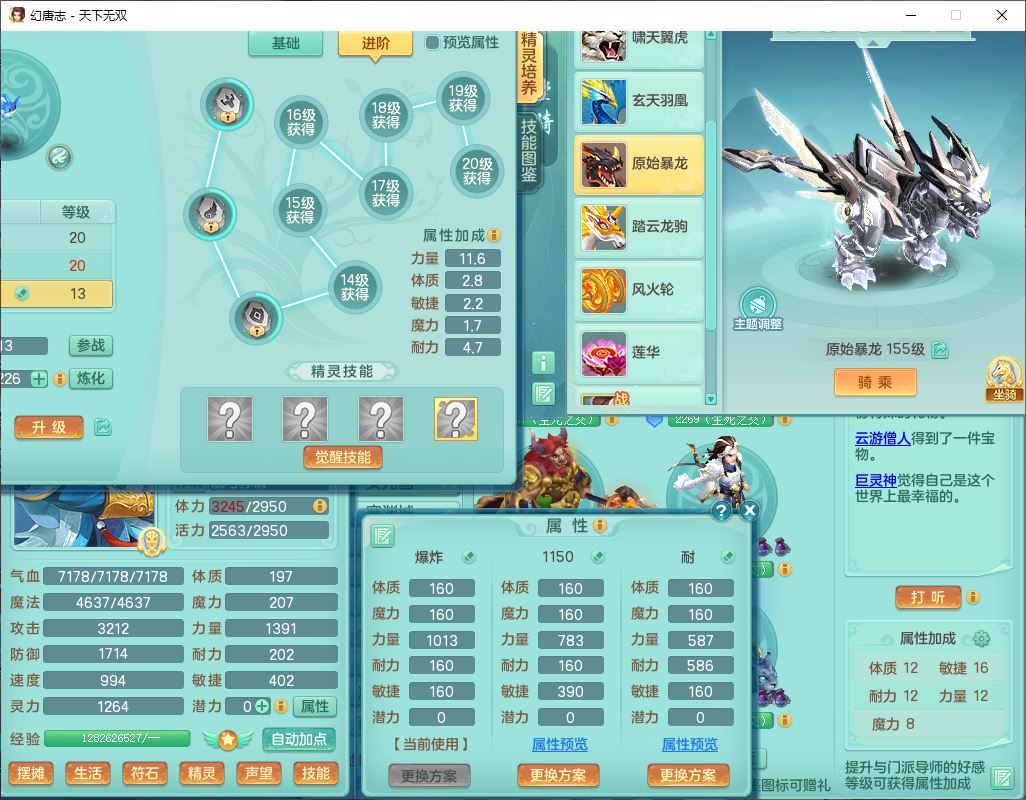Viewport: 1026px width, 800px height.
Task: Select the 20级获得 skill node
Action: pos(477,170)
